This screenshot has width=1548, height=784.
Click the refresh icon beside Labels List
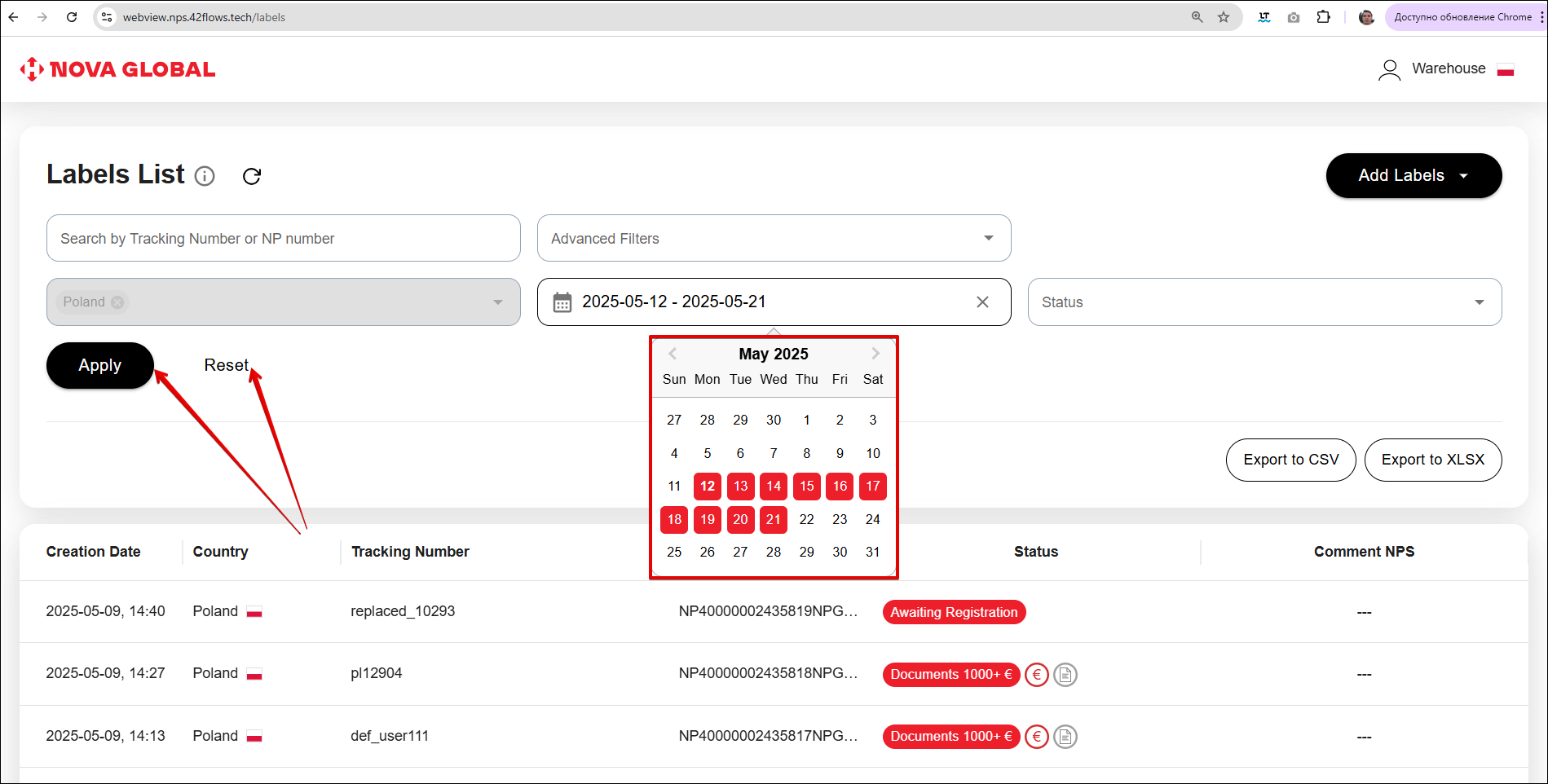(x=252, y=176)
